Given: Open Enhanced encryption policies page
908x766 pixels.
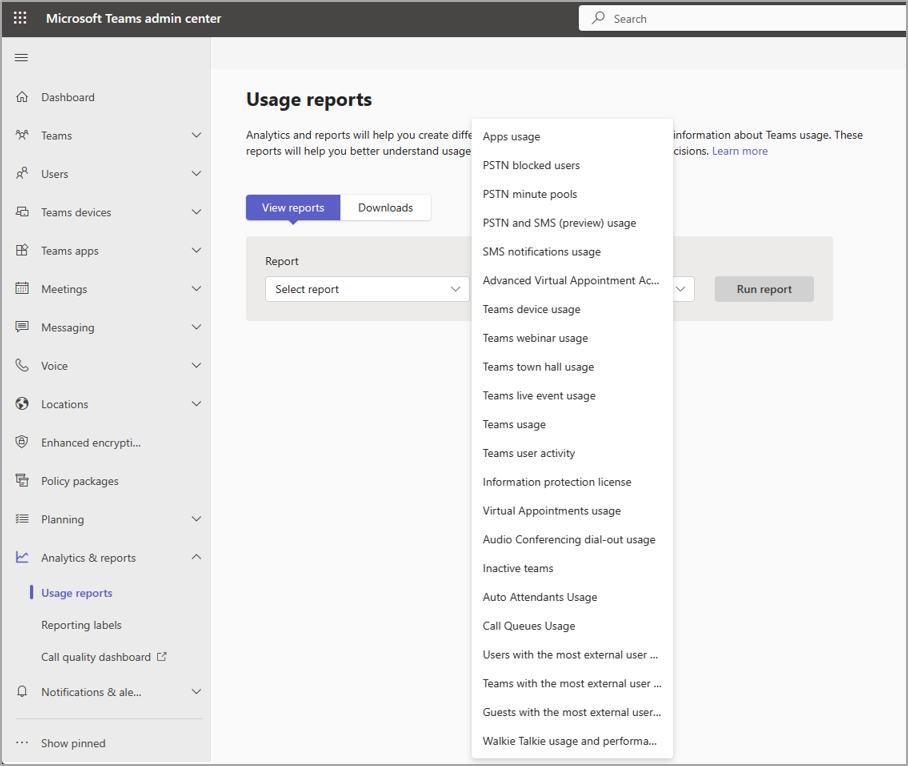Looking at the screenshot, I should tap(91, 443).
